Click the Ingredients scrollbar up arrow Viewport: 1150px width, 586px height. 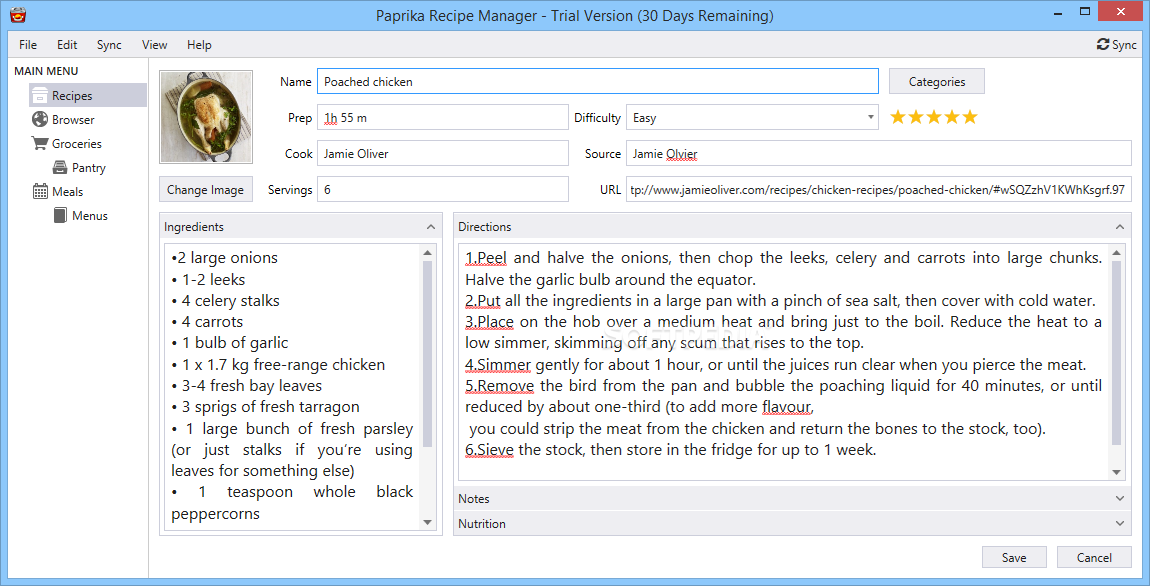coord(428,252)
